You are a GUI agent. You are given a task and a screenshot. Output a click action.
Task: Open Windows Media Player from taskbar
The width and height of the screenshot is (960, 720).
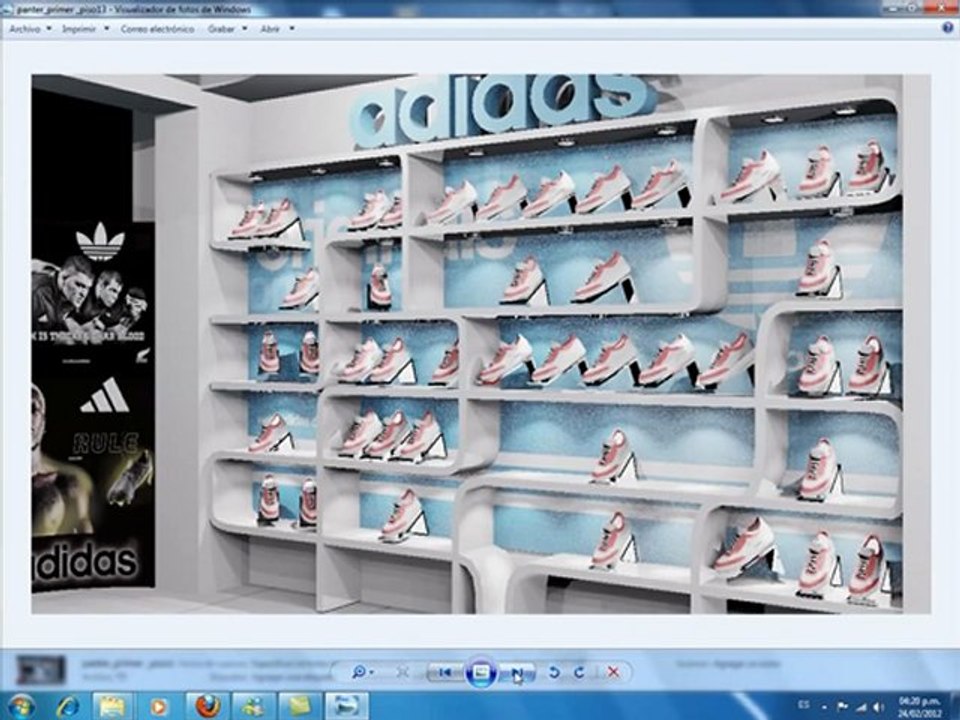(x=158, y=707)
